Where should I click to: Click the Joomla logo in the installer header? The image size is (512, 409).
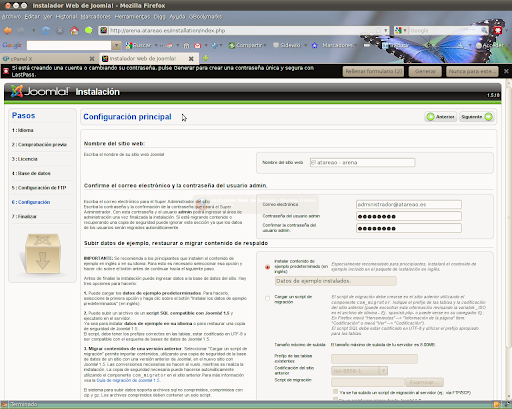click(40, 91)
